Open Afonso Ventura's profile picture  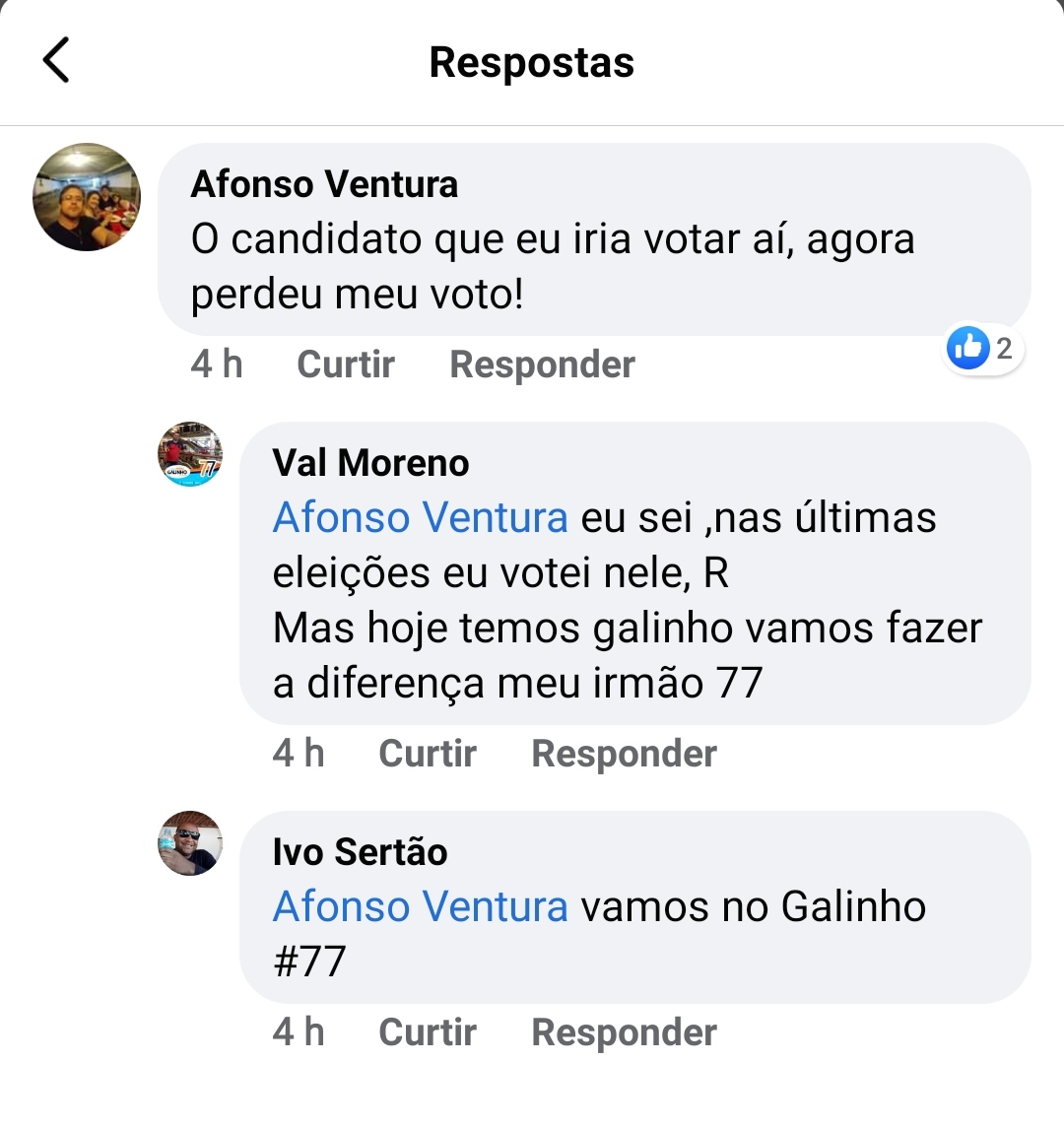coord(87,197)
